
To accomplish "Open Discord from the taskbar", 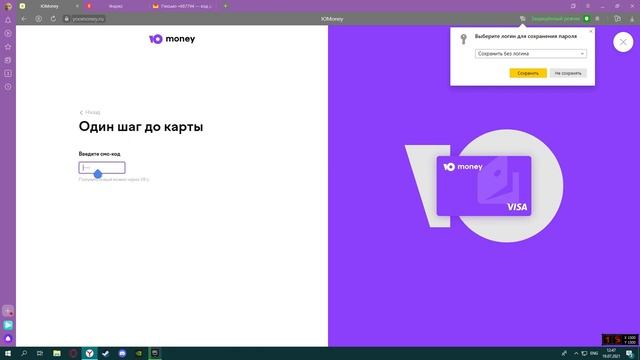I will coord(122,353).
